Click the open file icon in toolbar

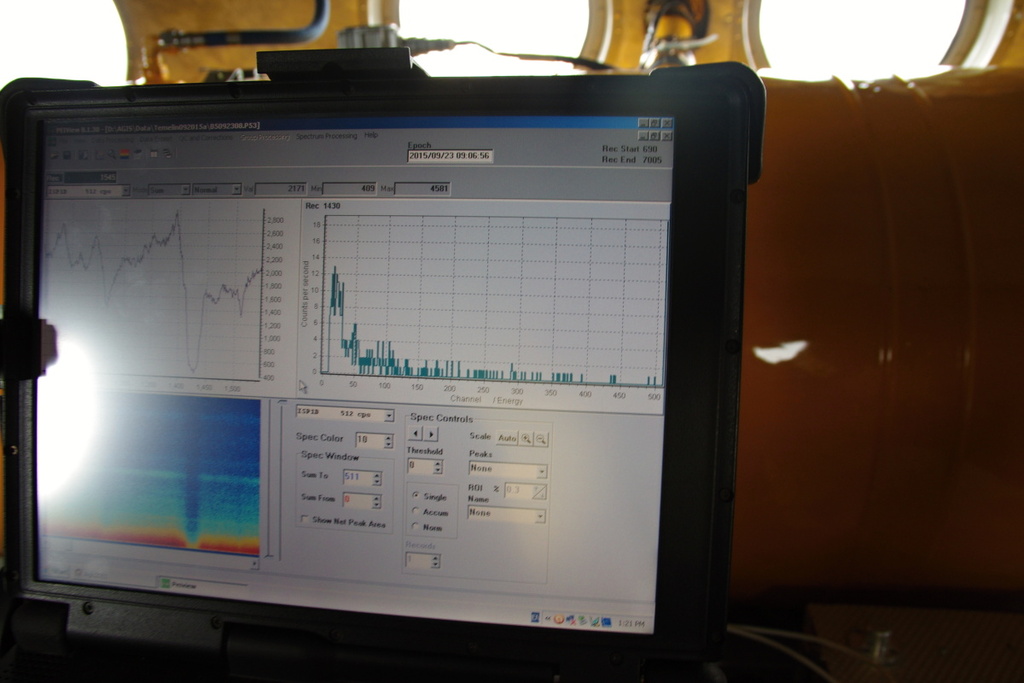(x=54, y=154)
